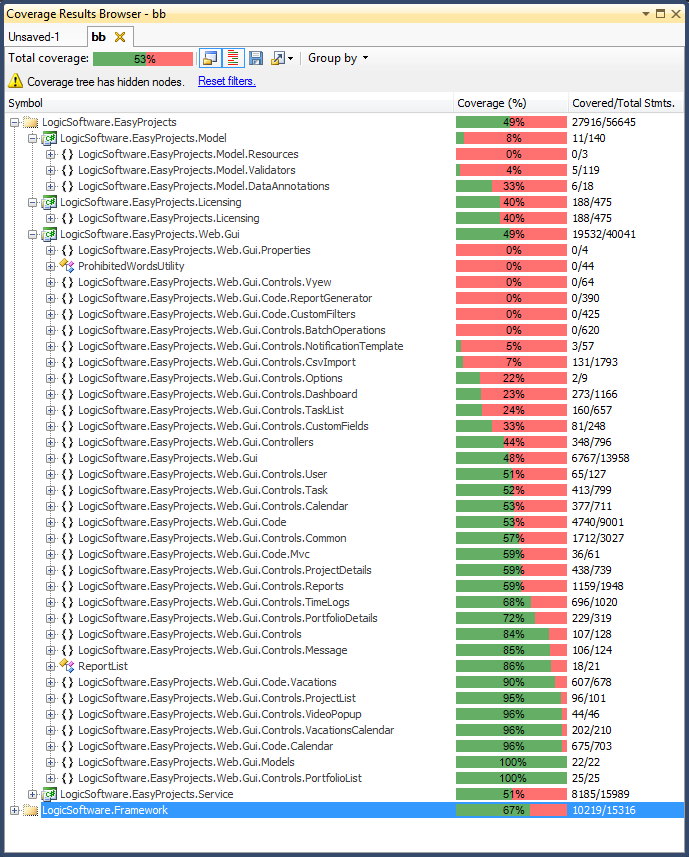Click braces icon of Web.Gui.Controls.Vyew
The image size is (689, 857).
point(67,282)
